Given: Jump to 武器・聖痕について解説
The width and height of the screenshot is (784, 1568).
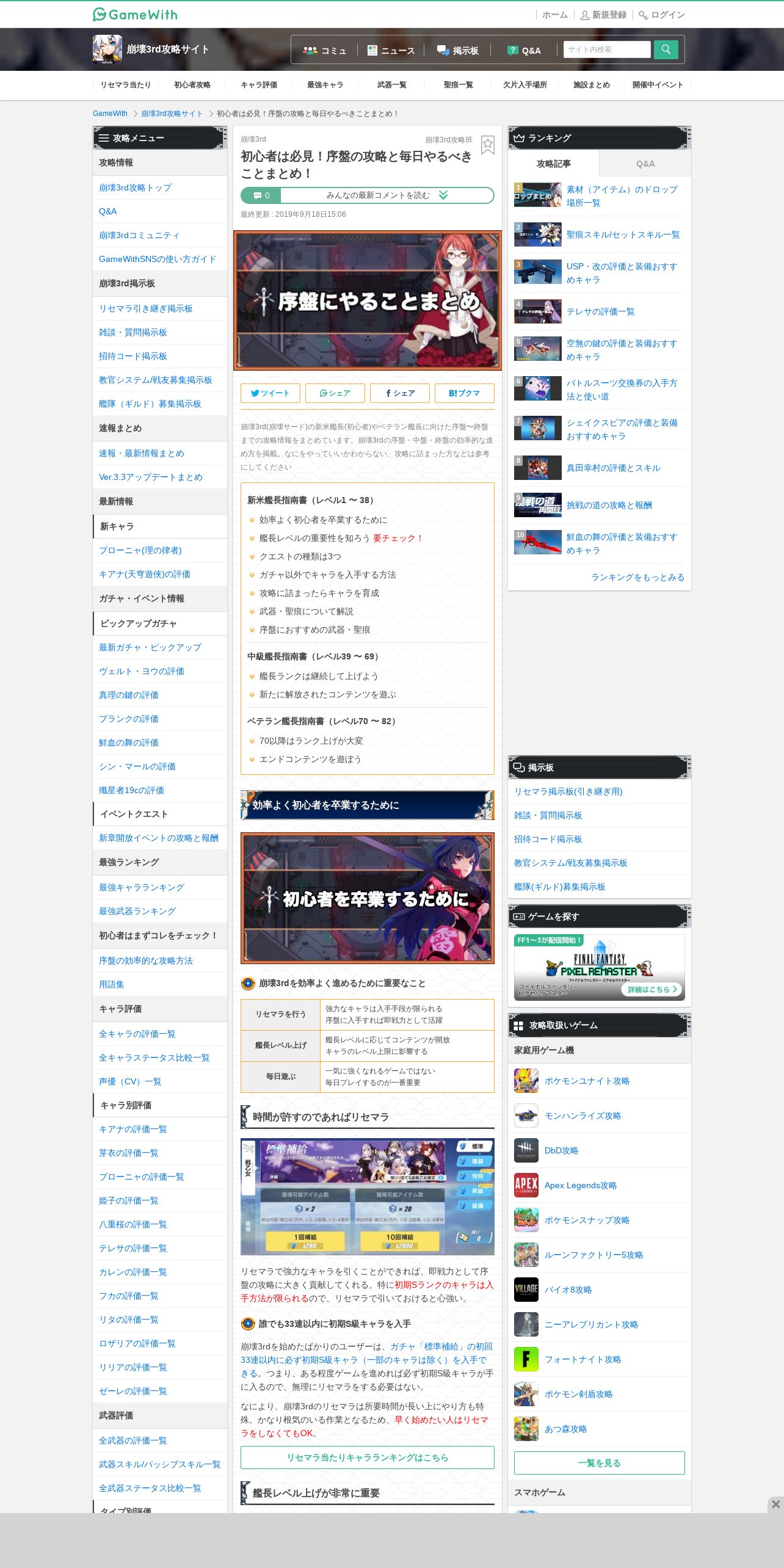Looking at the screenshot, I should (306, 611).
